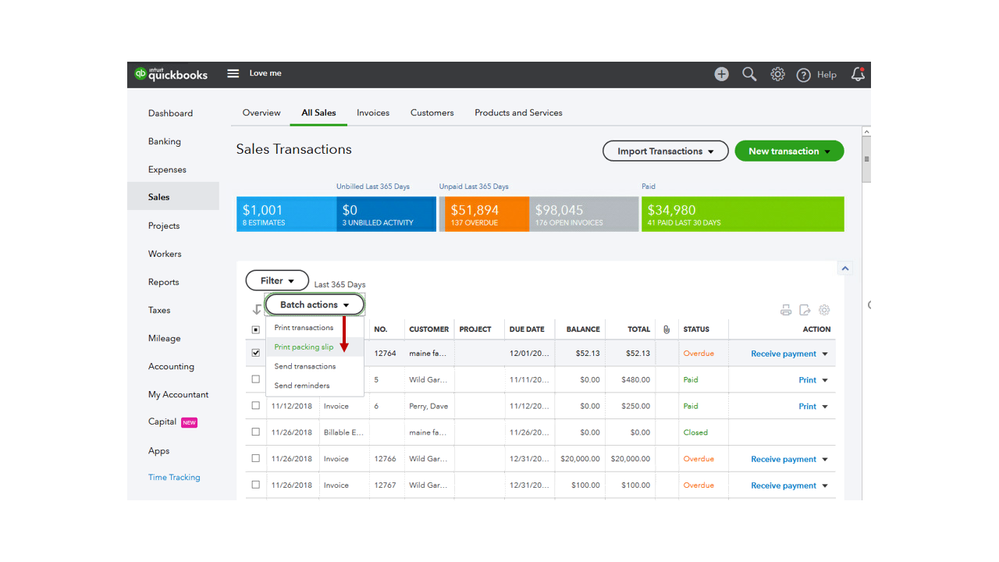
Task: Sort by Customer column header
Action: click(429, 329)
